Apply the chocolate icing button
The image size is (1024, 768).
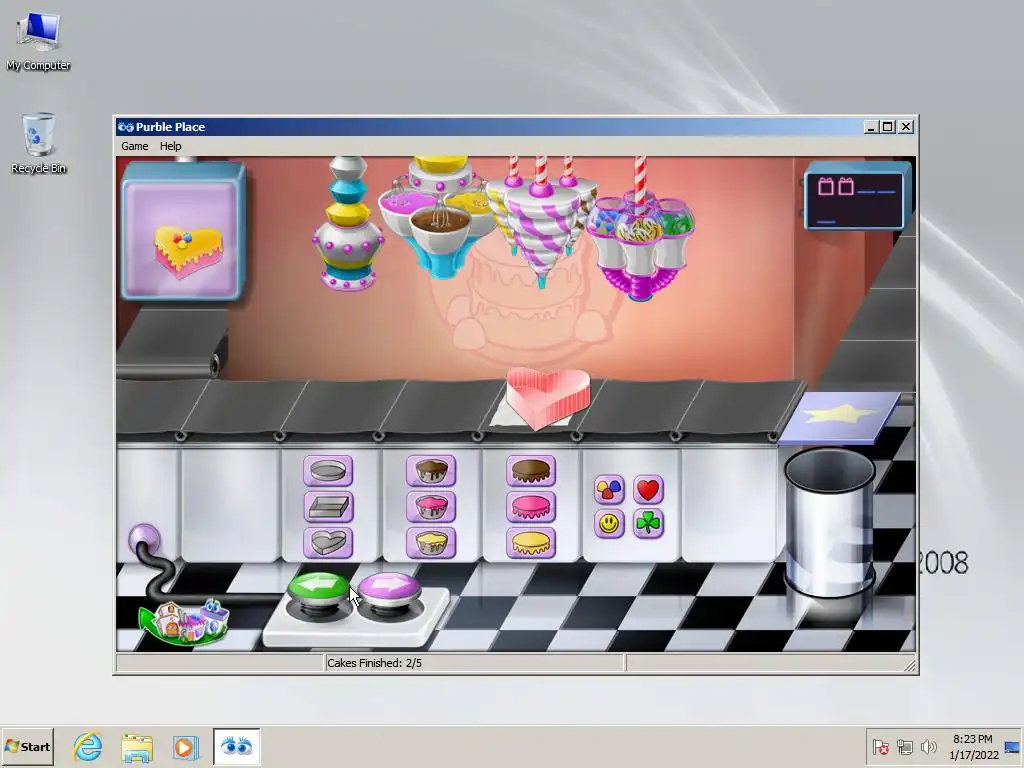pos(530,471)
